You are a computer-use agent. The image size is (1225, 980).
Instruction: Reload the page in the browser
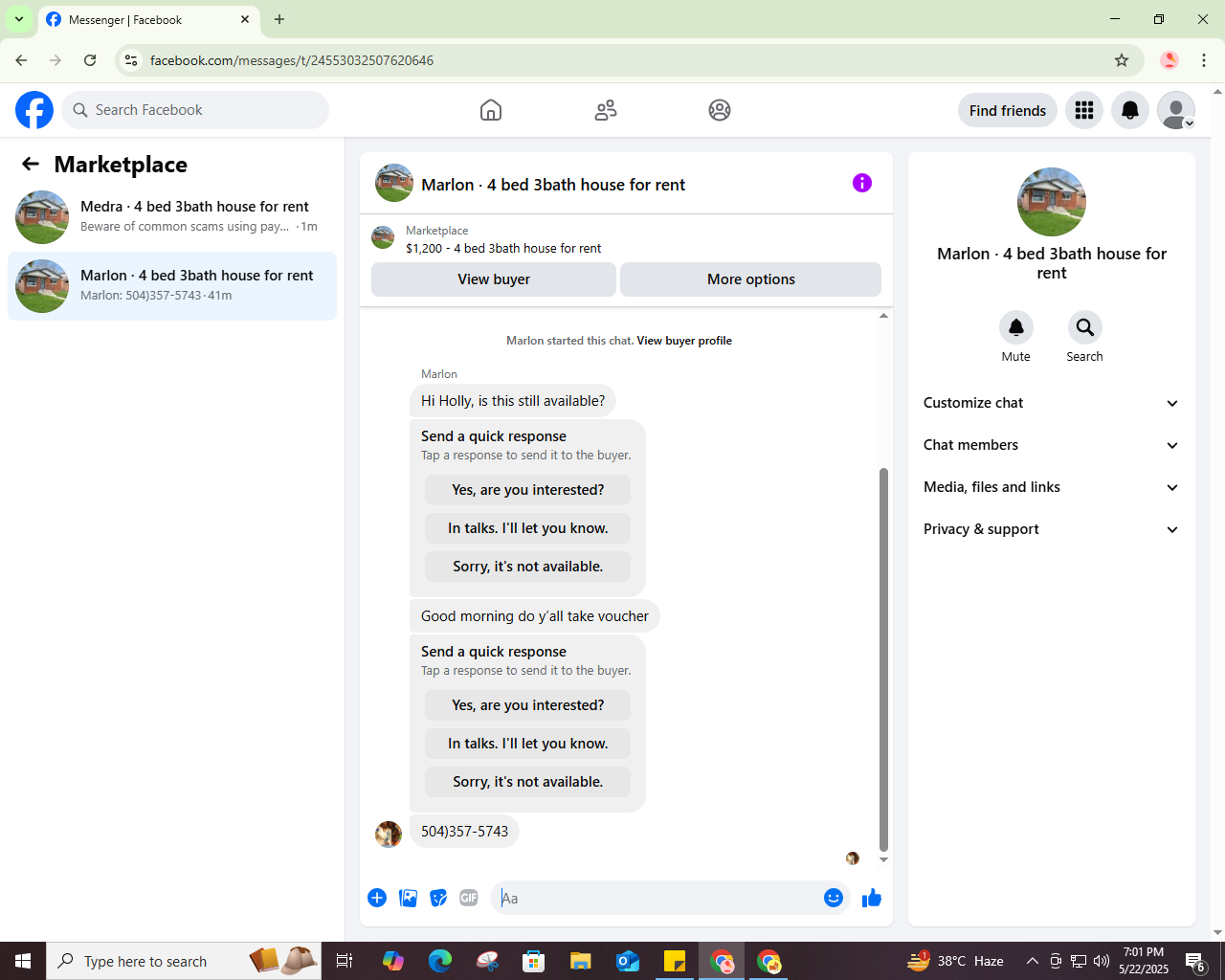click(90, 60)
